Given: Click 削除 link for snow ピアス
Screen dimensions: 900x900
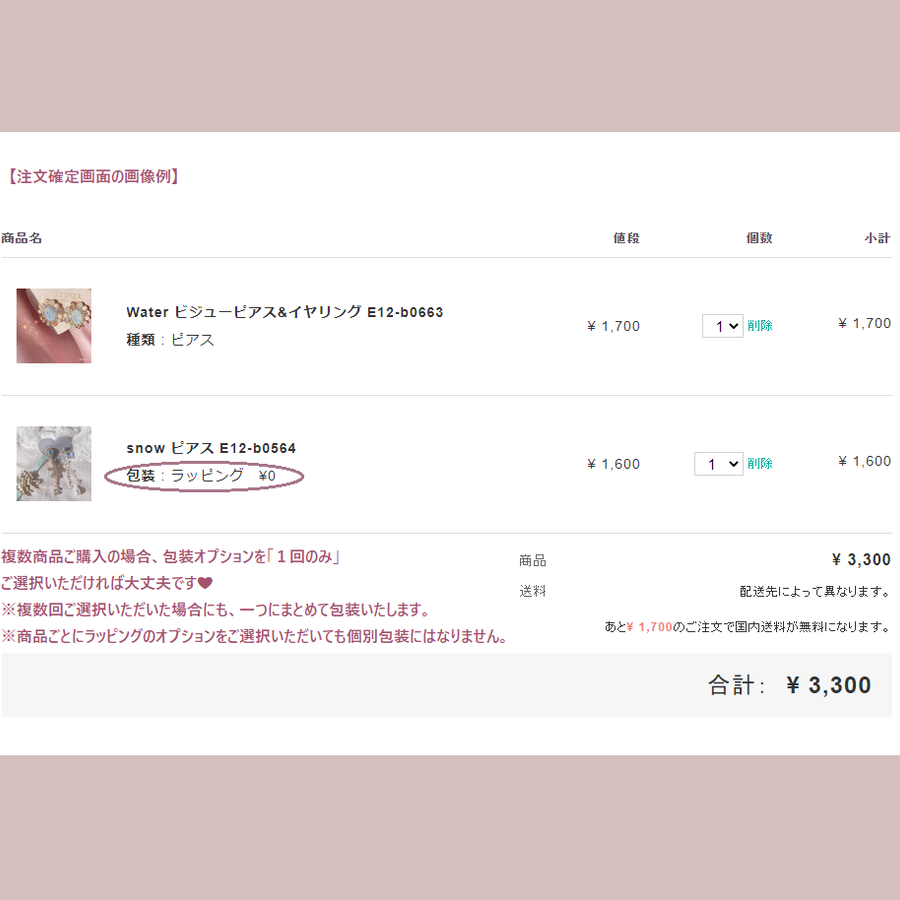Looking at the screenshot, I should click(759, 463).
